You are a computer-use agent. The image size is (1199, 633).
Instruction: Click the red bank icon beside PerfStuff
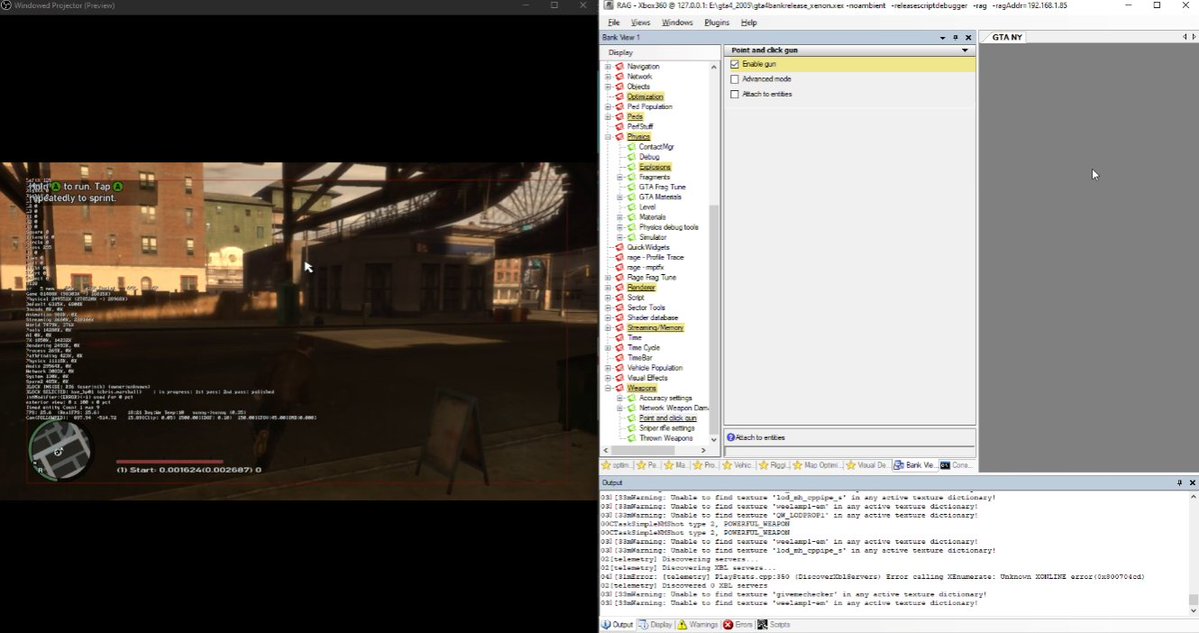coord(619,127)
